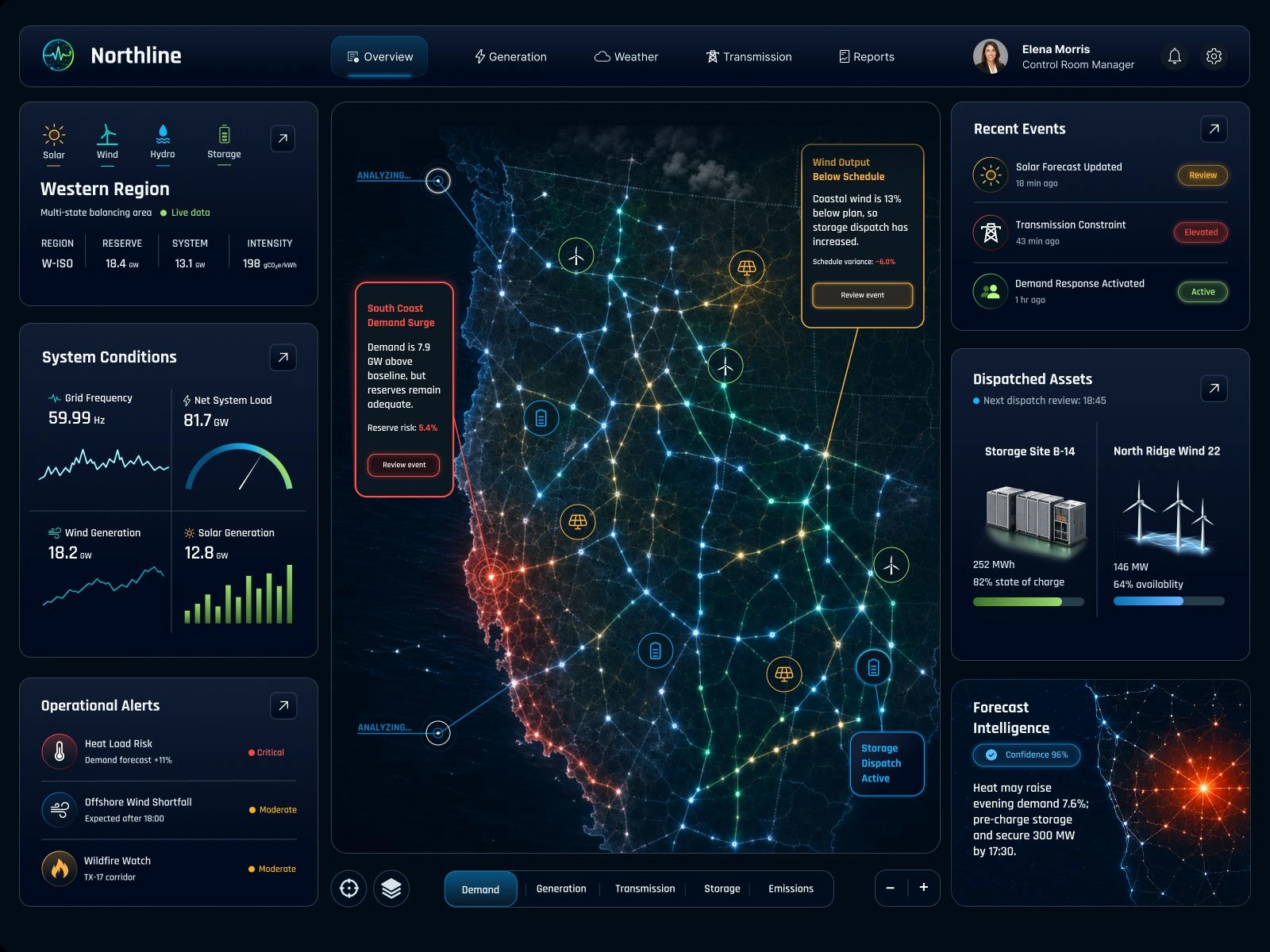Viewport: 1270px width, 952px height.
Task: Click the Active status badge
Action: (1203, 292)
